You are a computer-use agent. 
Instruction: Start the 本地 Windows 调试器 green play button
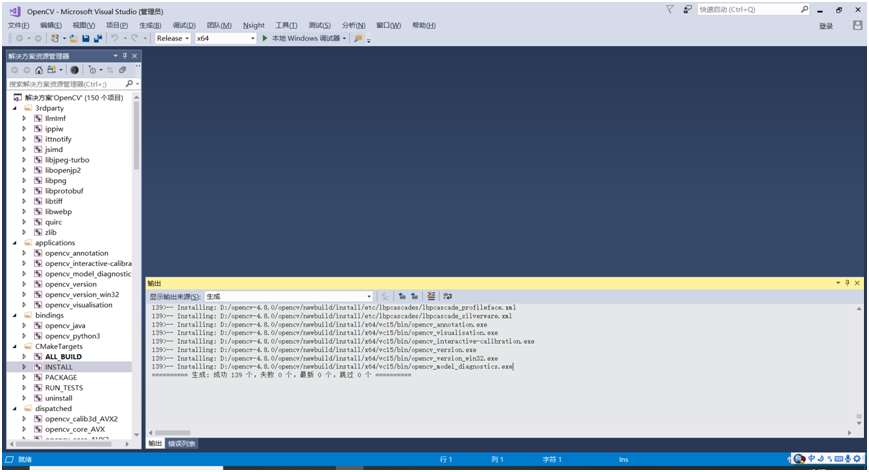click(x=265, y=38)
